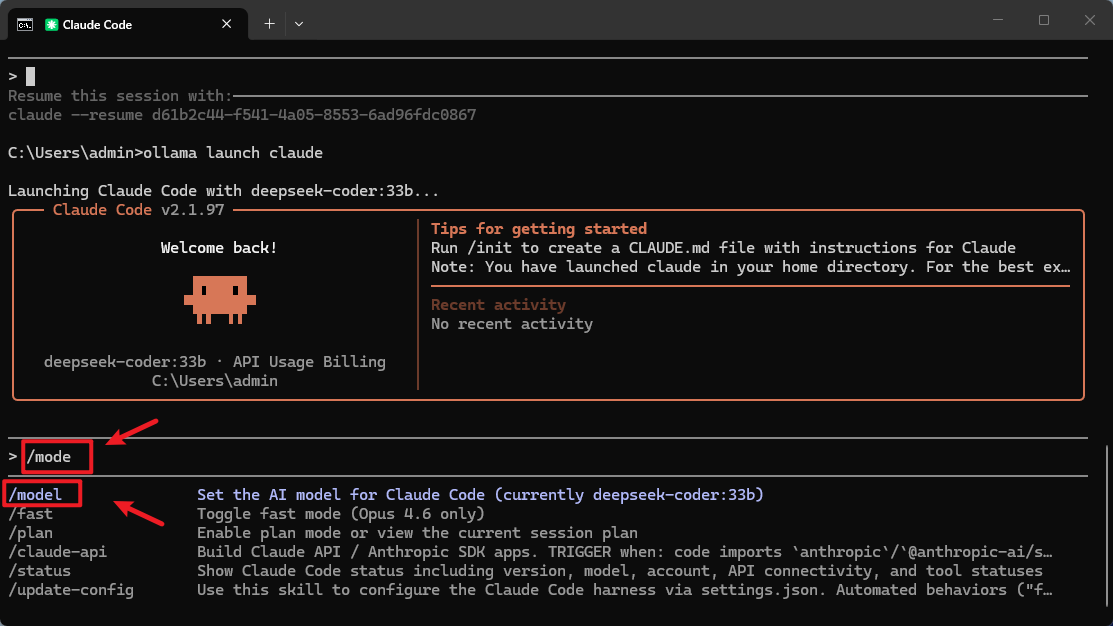Image resolution: width=1113 pixels, height=626 pixels.
Task: Open a new terminal tab
Action: 269,24
